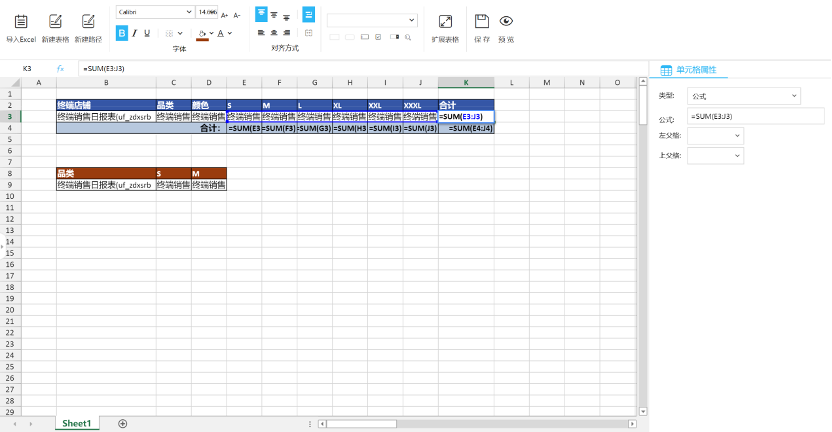Click the 新建表格 new table icon
Screen dimensions: 832x432
point(56,21)
